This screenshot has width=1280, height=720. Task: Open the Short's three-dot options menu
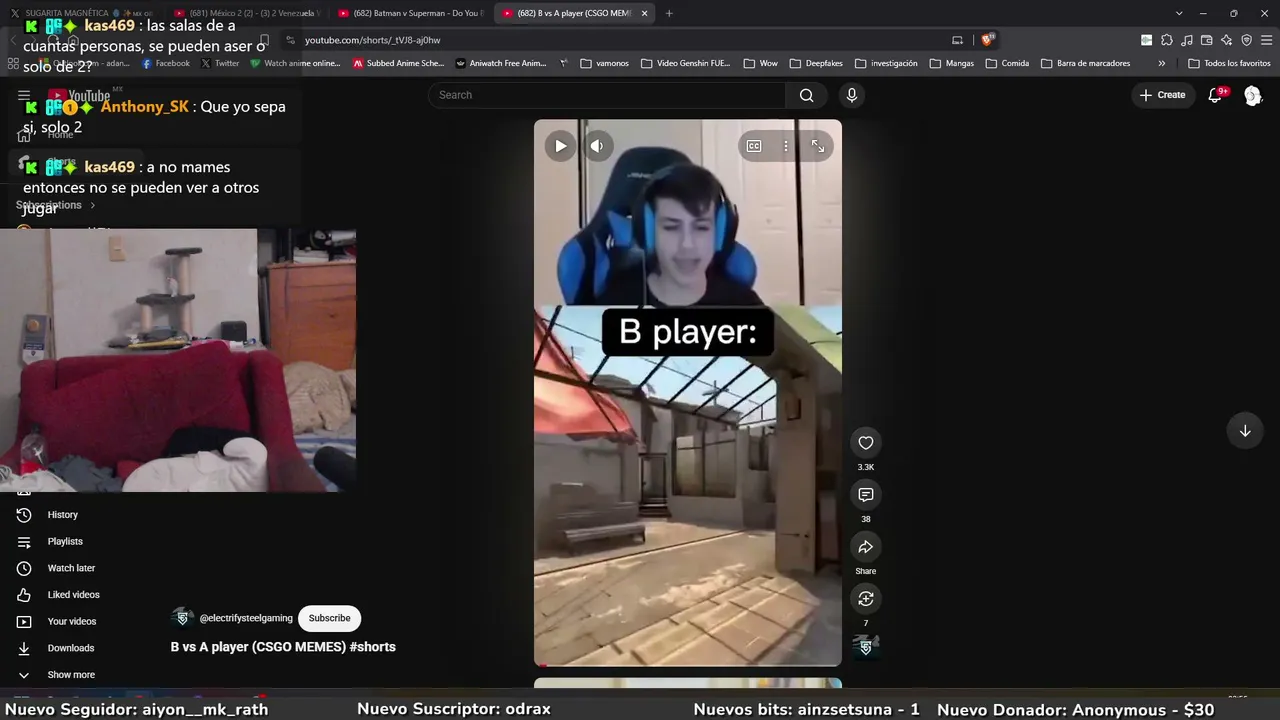pyautogui.click(x=786, y=146)
